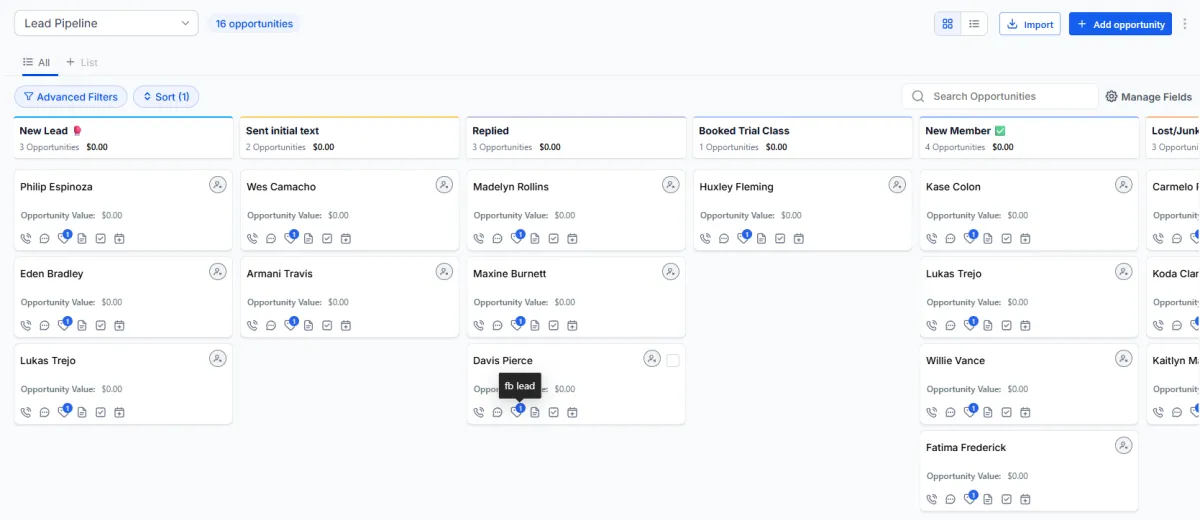Screen dimensions: 1200x520
Task: Select the All tab
Action: pyautogui.click(x=36, y=62)
